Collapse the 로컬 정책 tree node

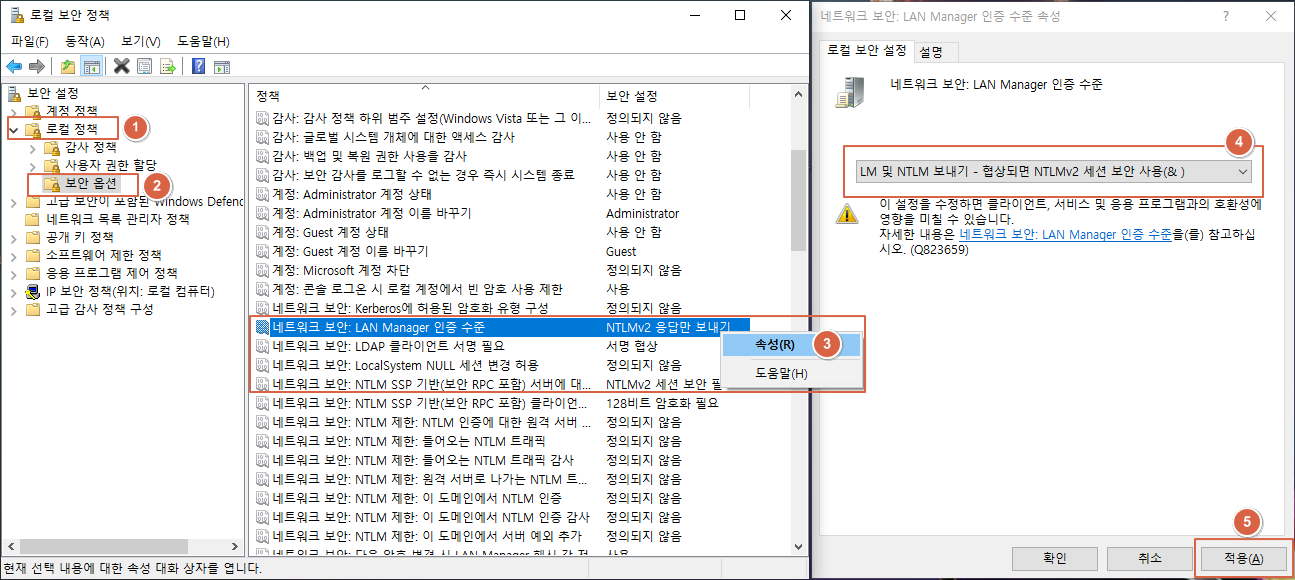pyautogui.click(x=13, y=129)
